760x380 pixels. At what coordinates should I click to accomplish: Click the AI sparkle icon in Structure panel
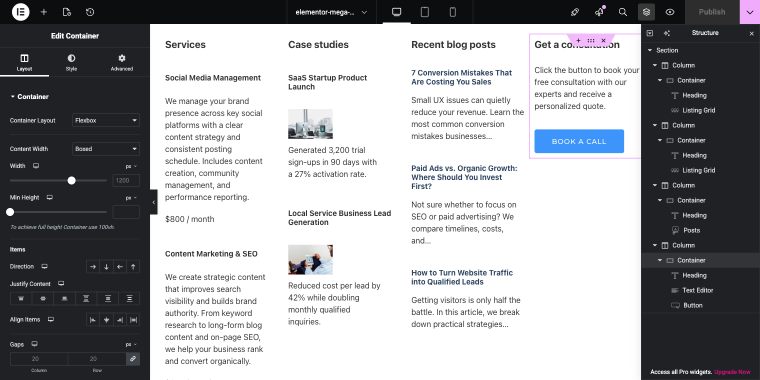[x=666, y=33]
